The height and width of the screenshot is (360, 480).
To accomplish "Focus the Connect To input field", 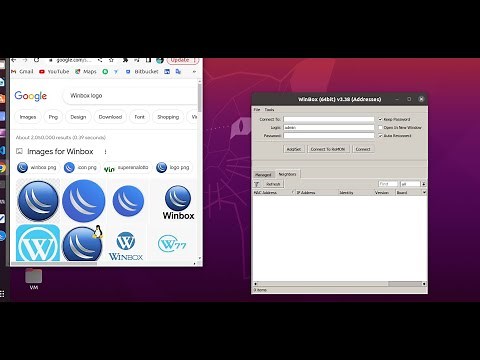I will [329, 119].
